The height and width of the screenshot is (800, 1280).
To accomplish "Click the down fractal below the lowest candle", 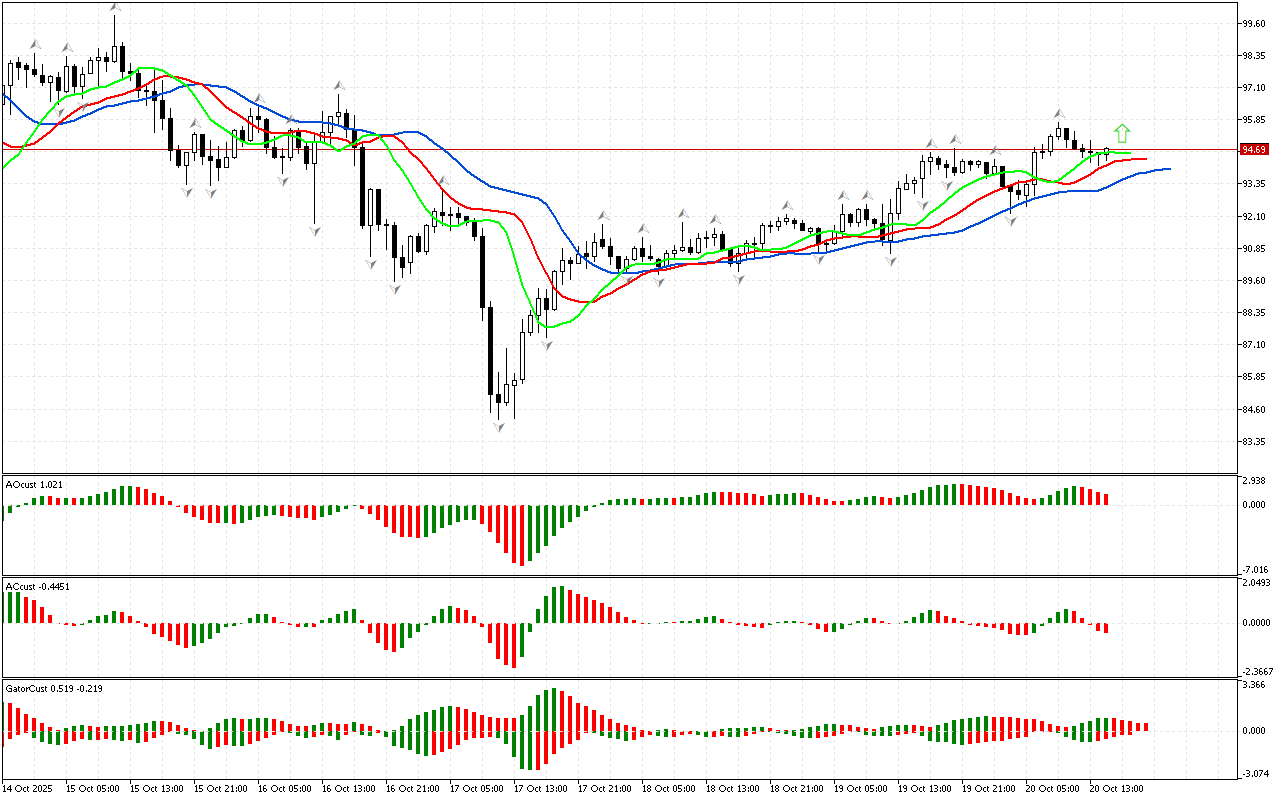I will (x=498, y=427).
